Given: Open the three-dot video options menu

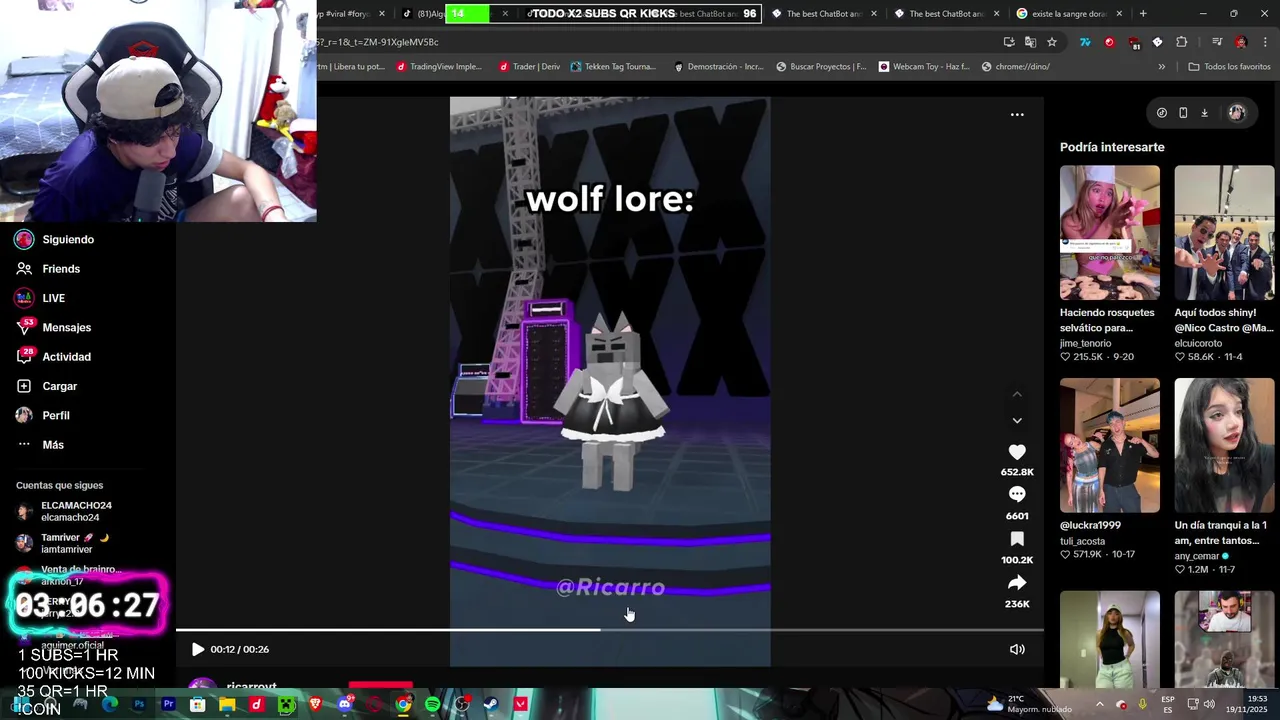Looking at the screenshot, I should pyautogui.click(x=1017, y=115).
